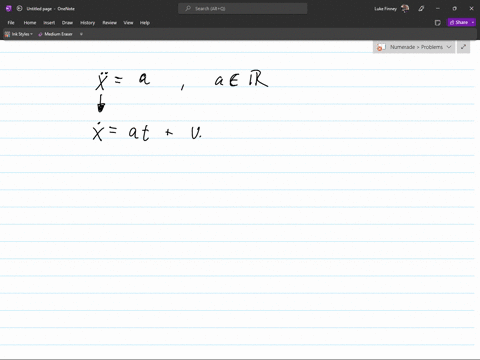
Task: Click the notebook icon beside Numerade
Action: [x=381, y=47]
